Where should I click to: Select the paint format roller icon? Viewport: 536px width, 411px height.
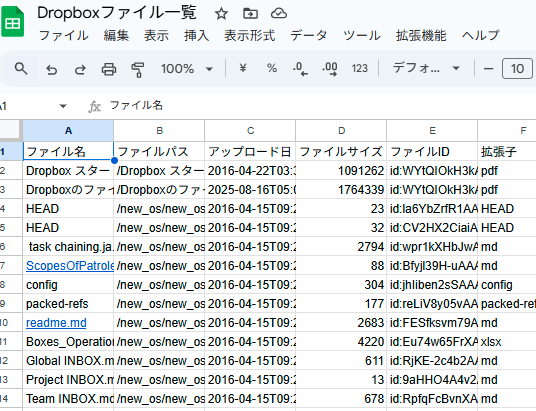pyautogui.click(x=137, y=69)
